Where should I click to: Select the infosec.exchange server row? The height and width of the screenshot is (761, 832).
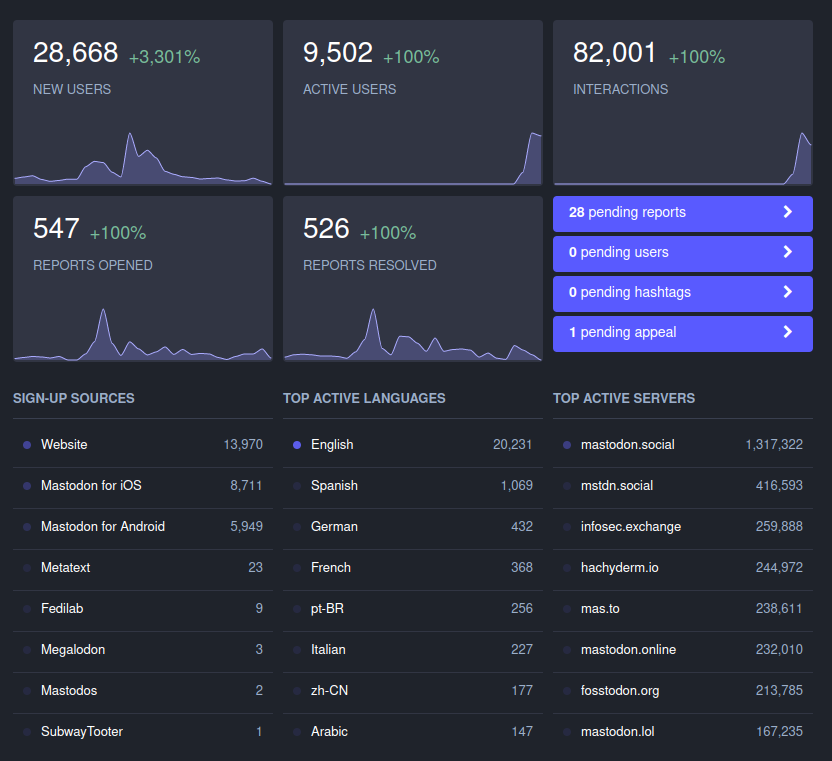682,527
